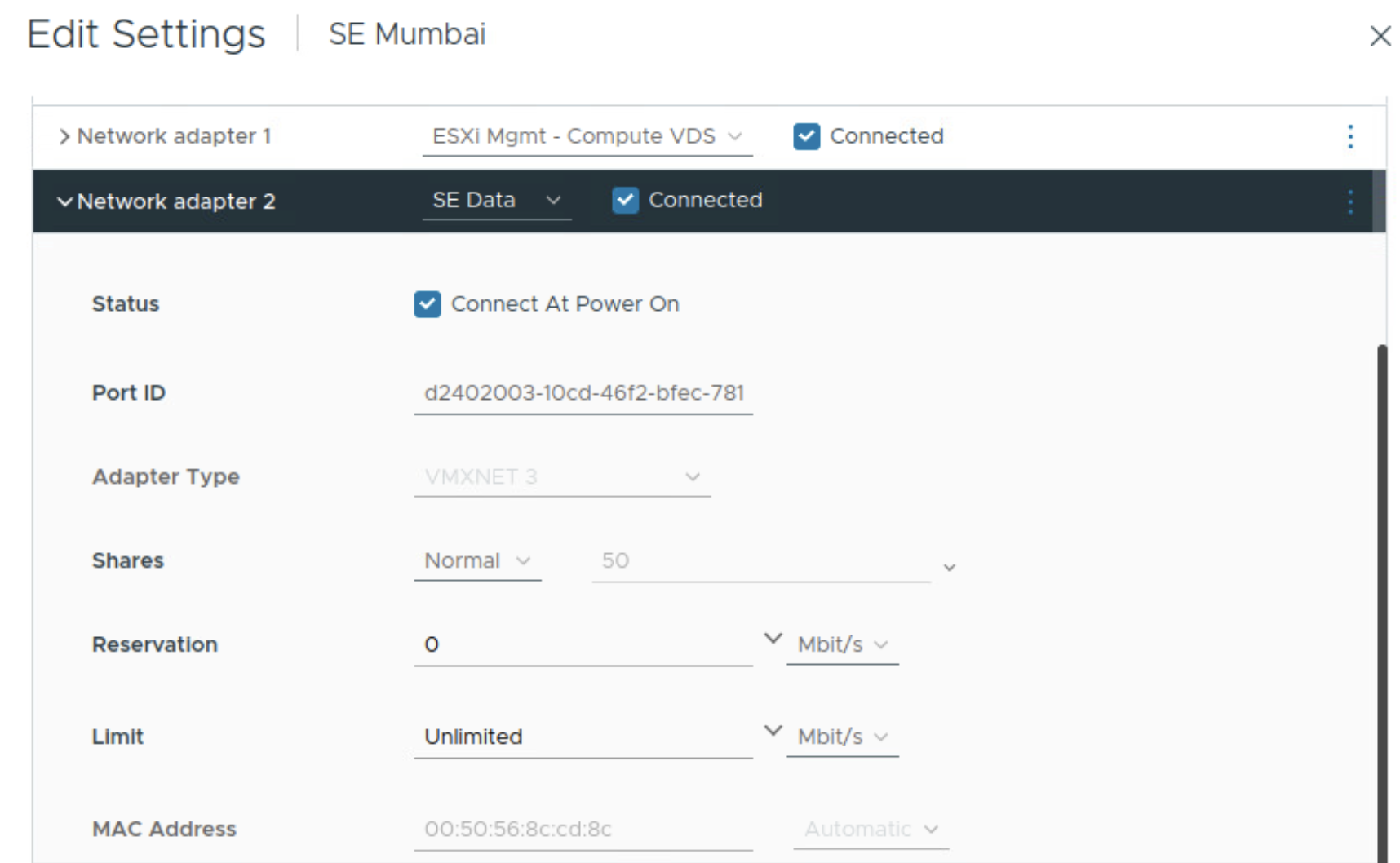Open the Shares level Normal dropdown

point(477,561)
